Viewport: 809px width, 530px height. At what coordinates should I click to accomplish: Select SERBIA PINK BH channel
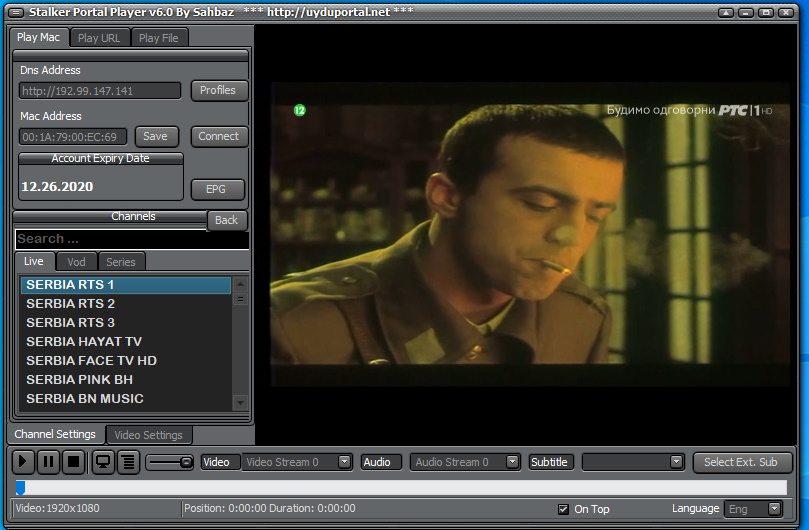tap(126, 380)
